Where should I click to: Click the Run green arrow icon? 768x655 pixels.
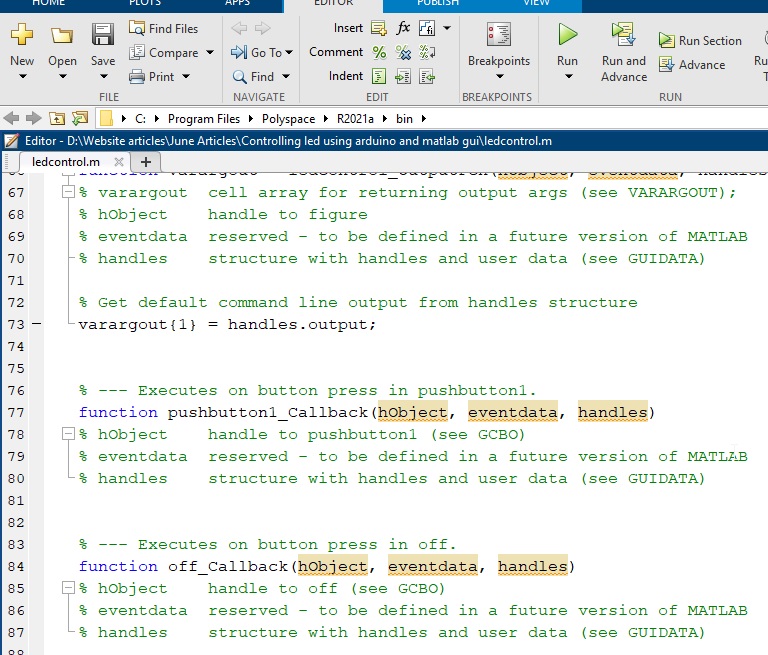567,35
